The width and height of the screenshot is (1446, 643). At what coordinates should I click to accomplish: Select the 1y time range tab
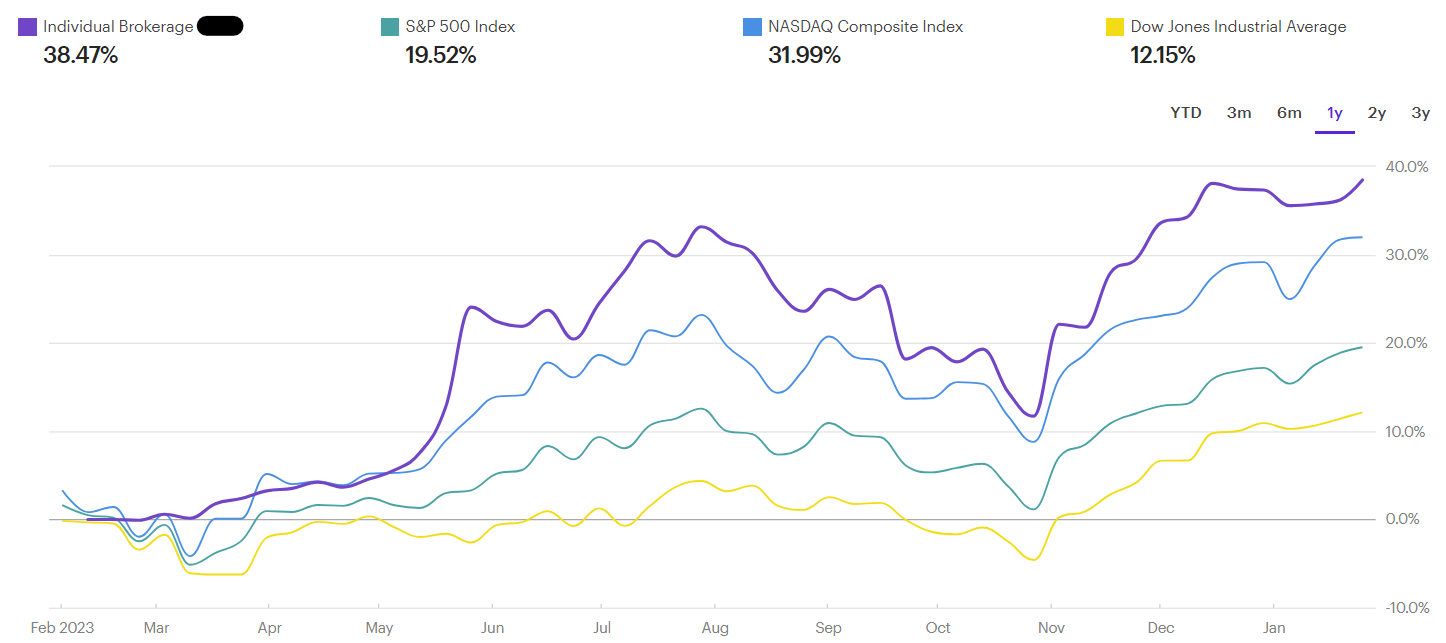click(x=1334, y=113)
